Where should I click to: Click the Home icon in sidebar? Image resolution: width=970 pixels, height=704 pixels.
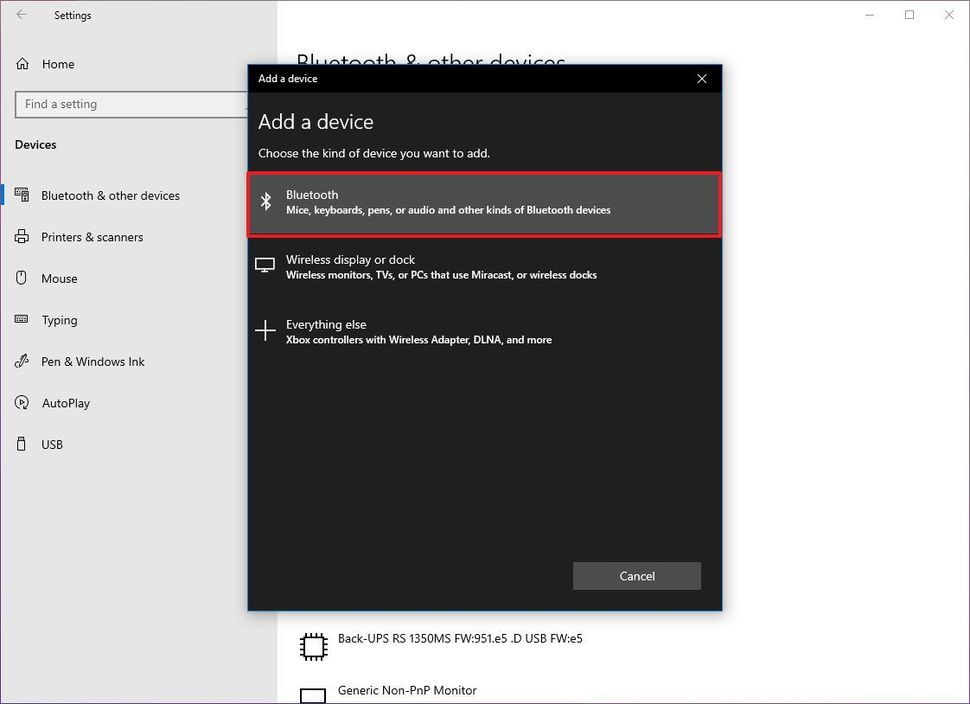22,64
